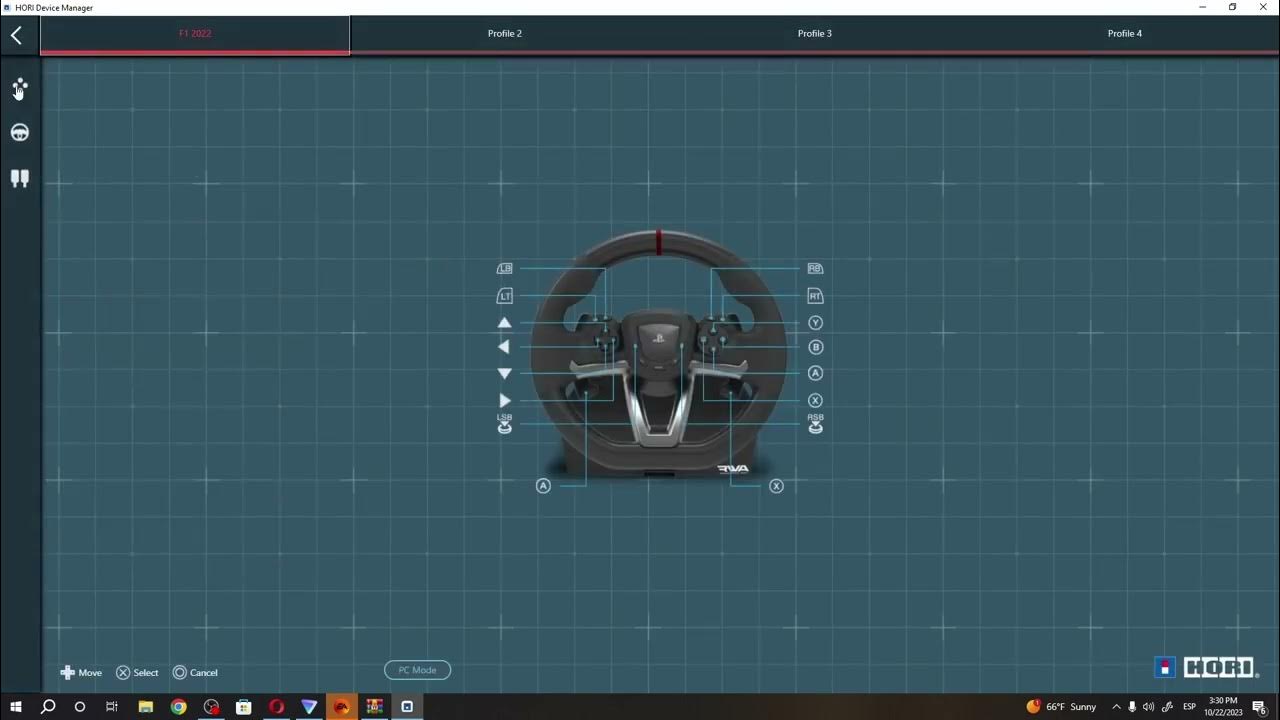The image size is (1280, 720).
Task: Select the button assignment hand icon in sidebar
Action: [19, 90]
